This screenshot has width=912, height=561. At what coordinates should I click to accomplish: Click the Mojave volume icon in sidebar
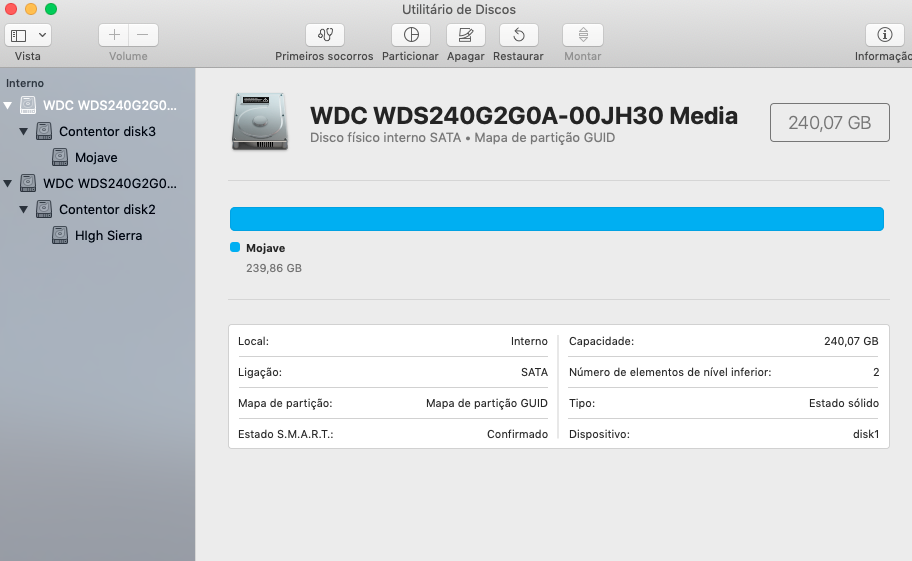coord(60,157)
